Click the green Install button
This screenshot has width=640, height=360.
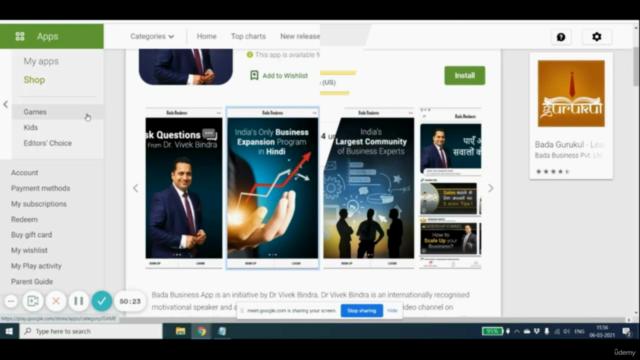pyautogui.click(x=464, y=76)
